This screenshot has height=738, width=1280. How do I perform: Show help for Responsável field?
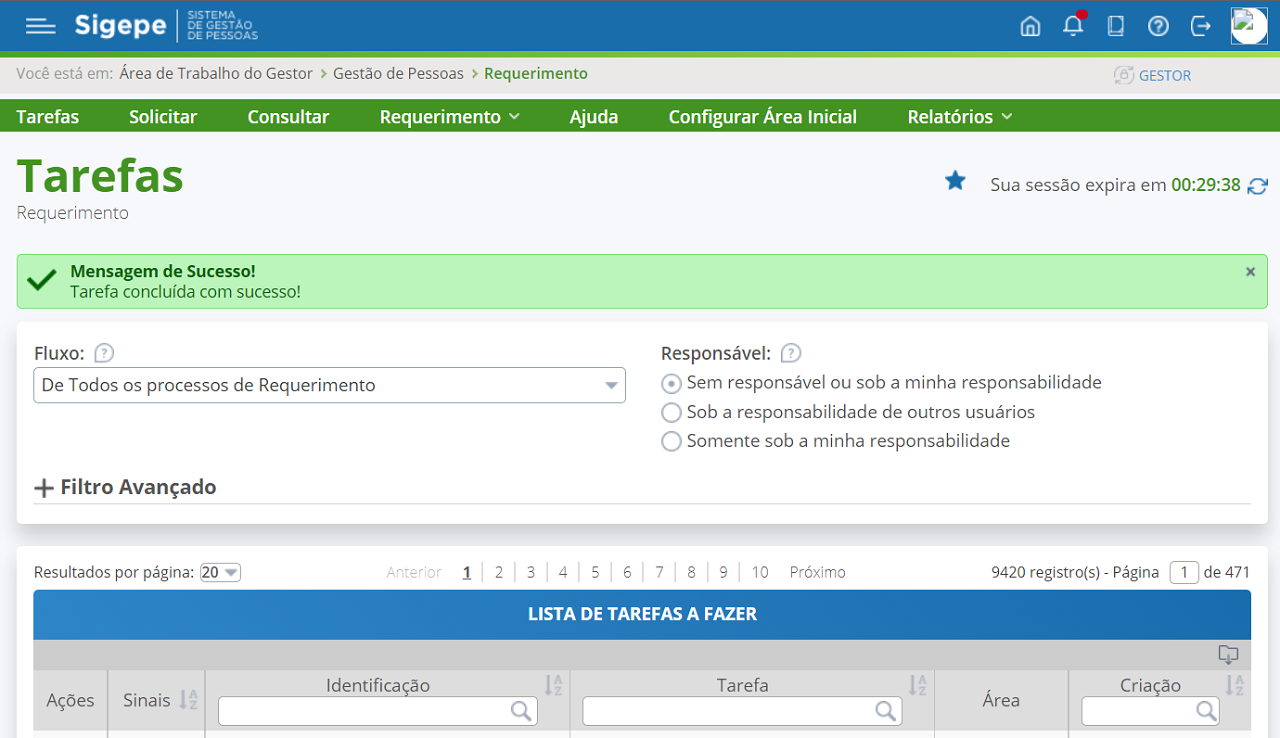[x=791, y=353]
